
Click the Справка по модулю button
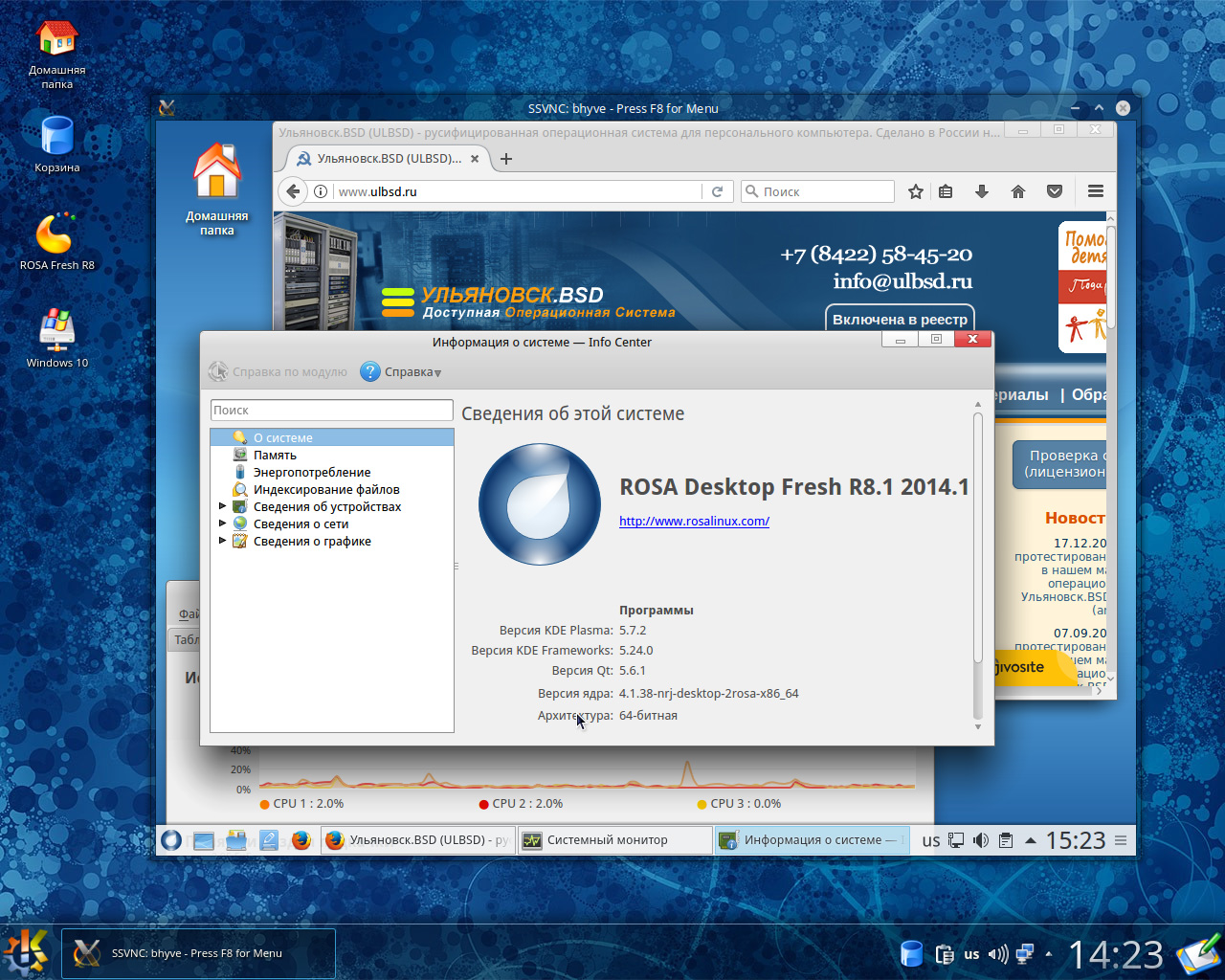(278, 371)
